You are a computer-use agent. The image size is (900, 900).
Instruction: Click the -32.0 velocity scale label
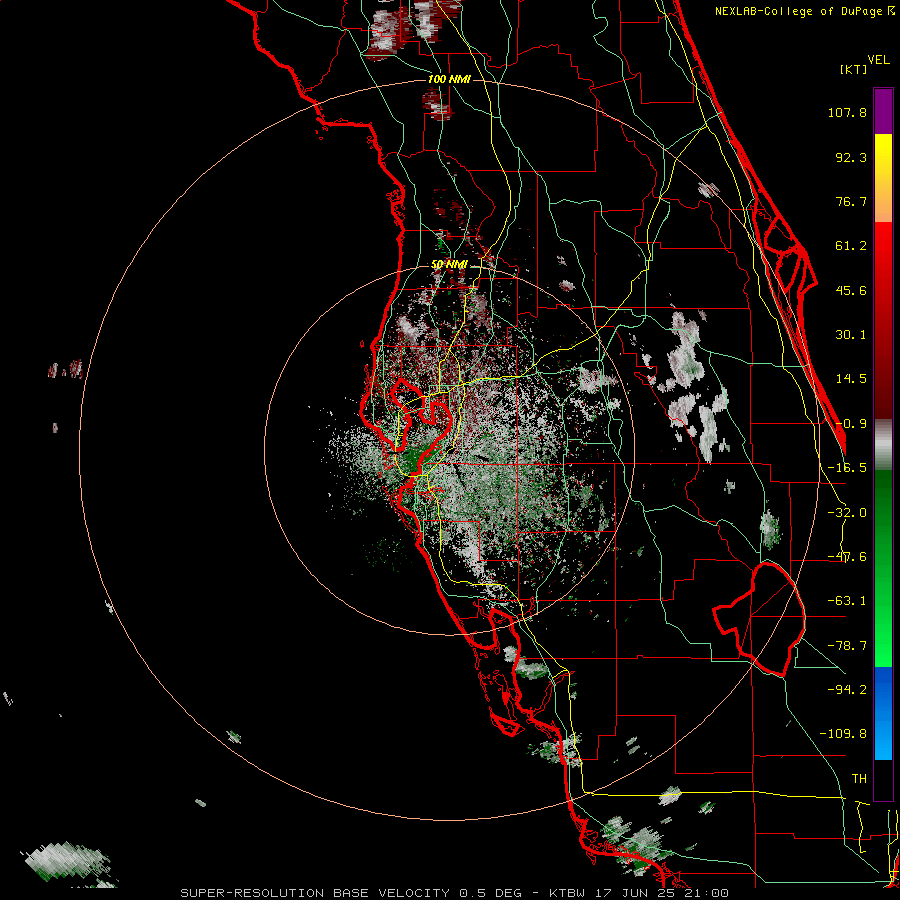(847, 513)
